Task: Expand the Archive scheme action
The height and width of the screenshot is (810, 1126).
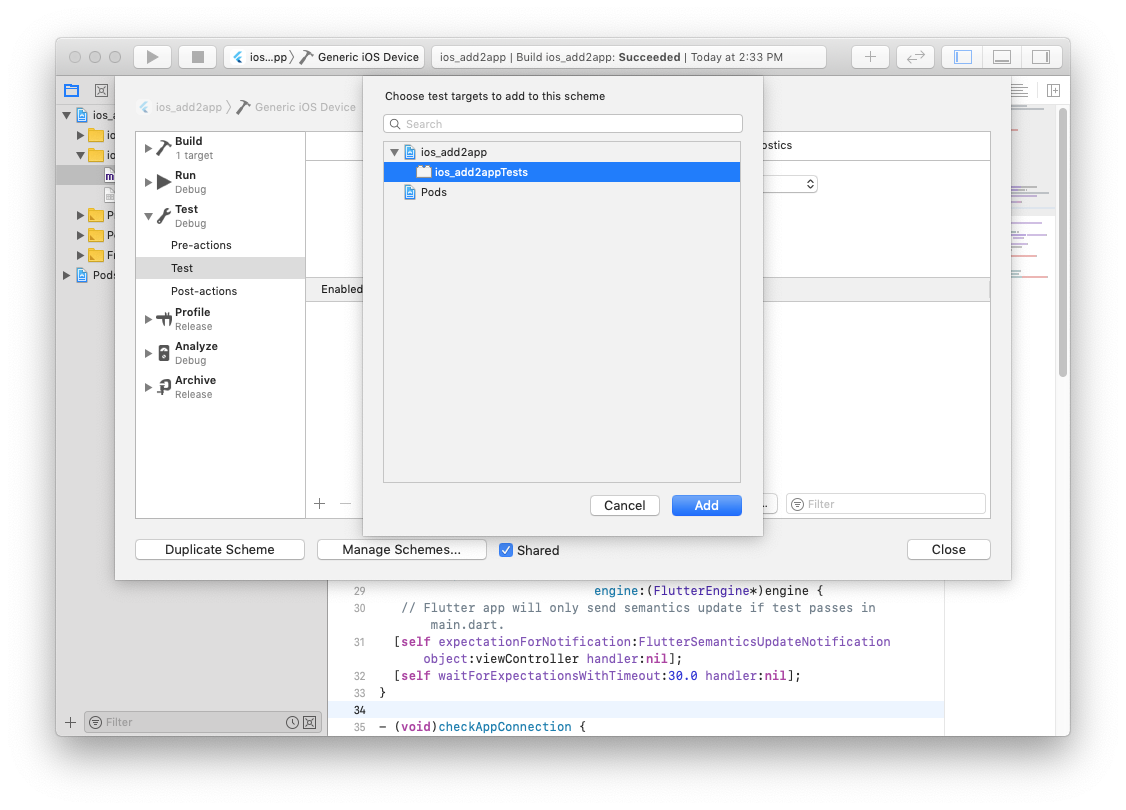Action: coord(148,387)
